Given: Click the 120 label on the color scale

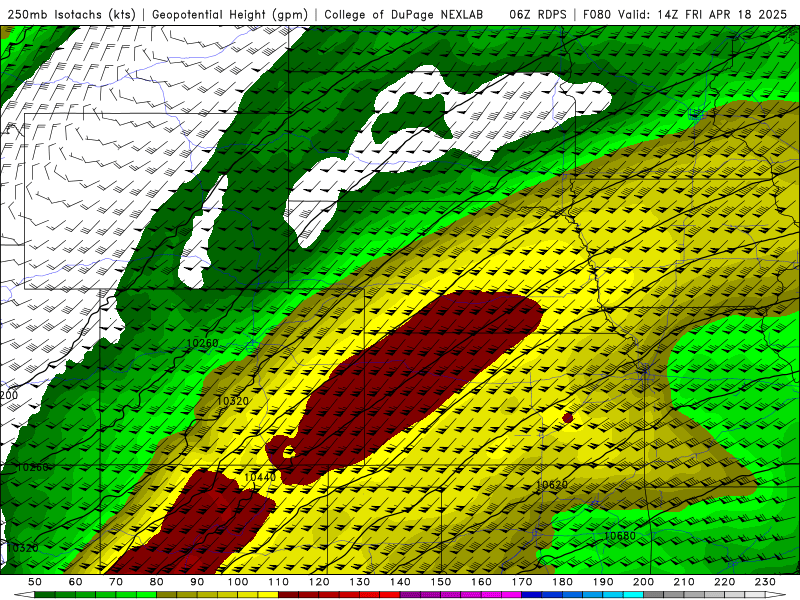Looking at the screenshot, I should [x=319, y=582].
